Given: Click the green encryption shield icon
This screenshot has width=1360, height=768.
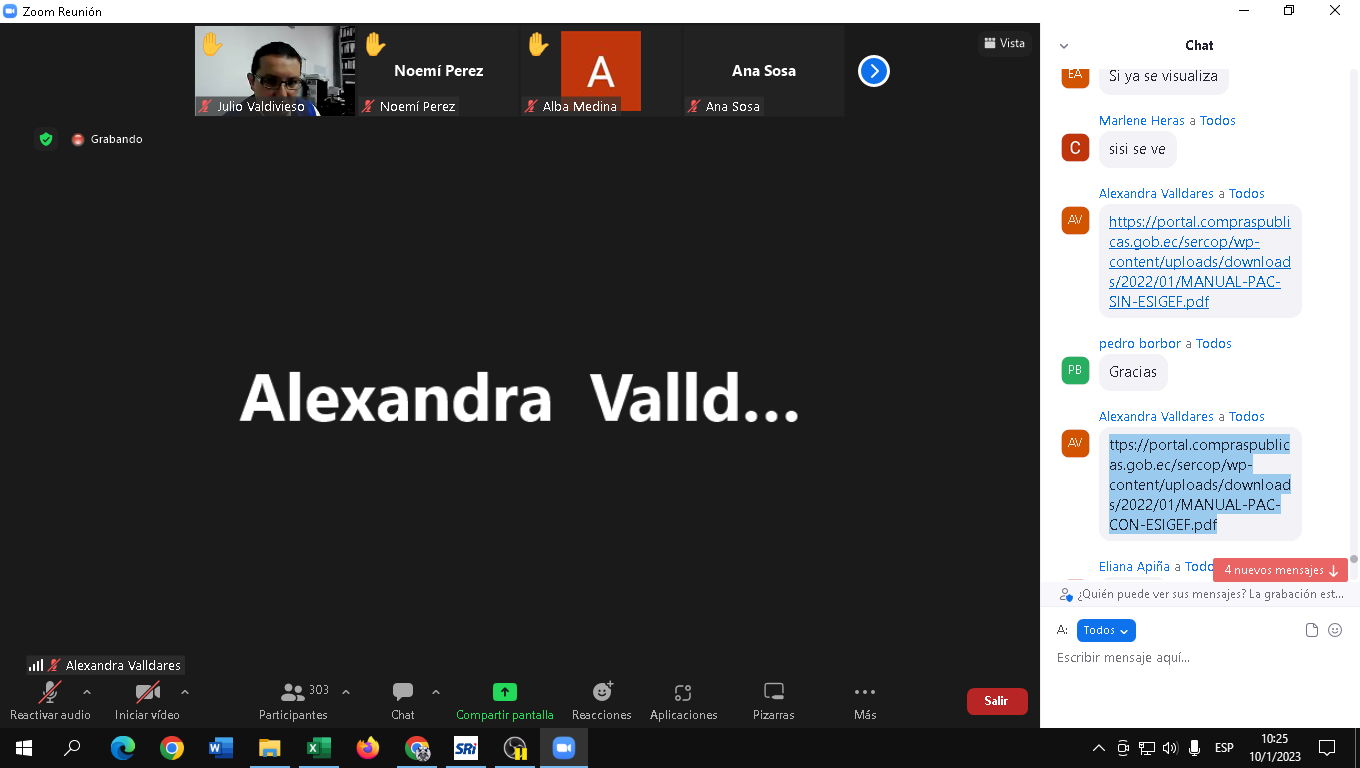Looking at the screenshot, I should point(45,139).
